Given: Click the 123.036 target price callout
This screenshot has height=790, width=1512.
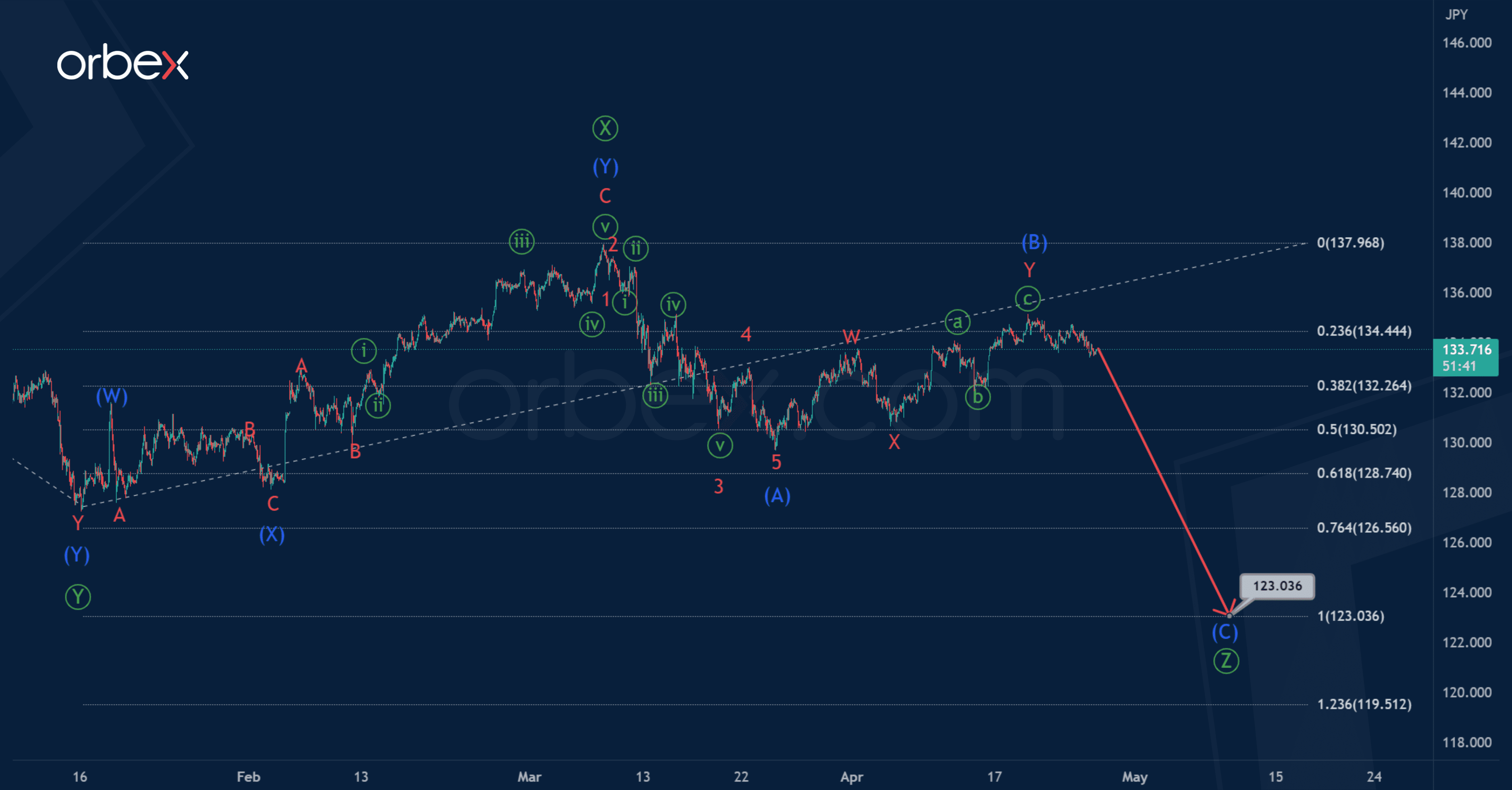Looking at the screenshot, I should pos(1277,586).
